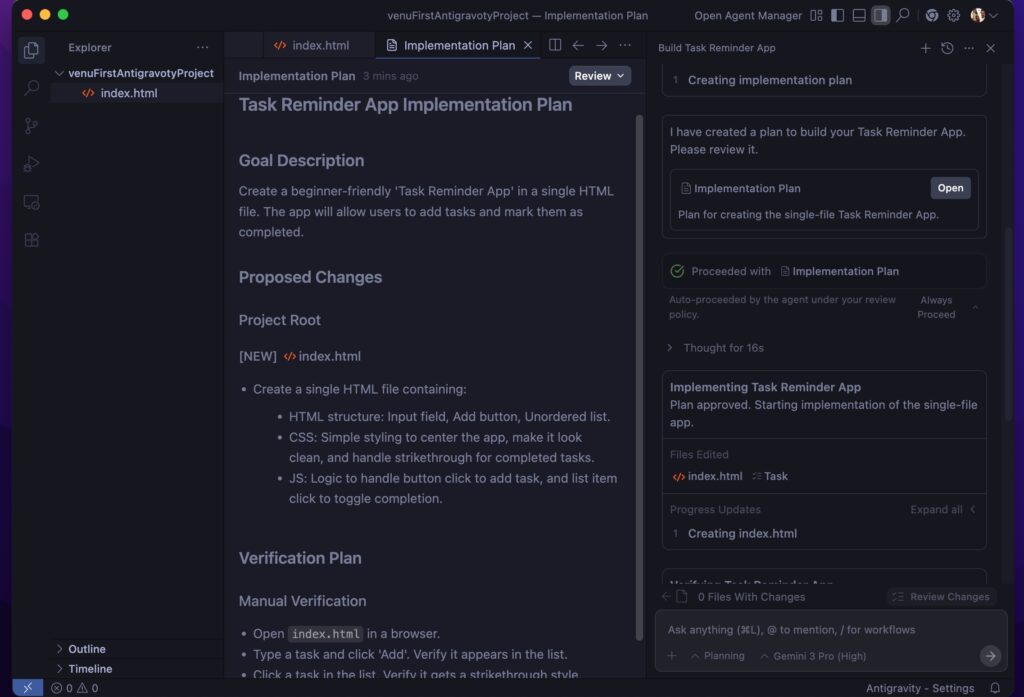Viewport: 1024px width, 697px height.
Task: Open the Review dropdown in Implementation Plan
Action: (x=600, y=76)
